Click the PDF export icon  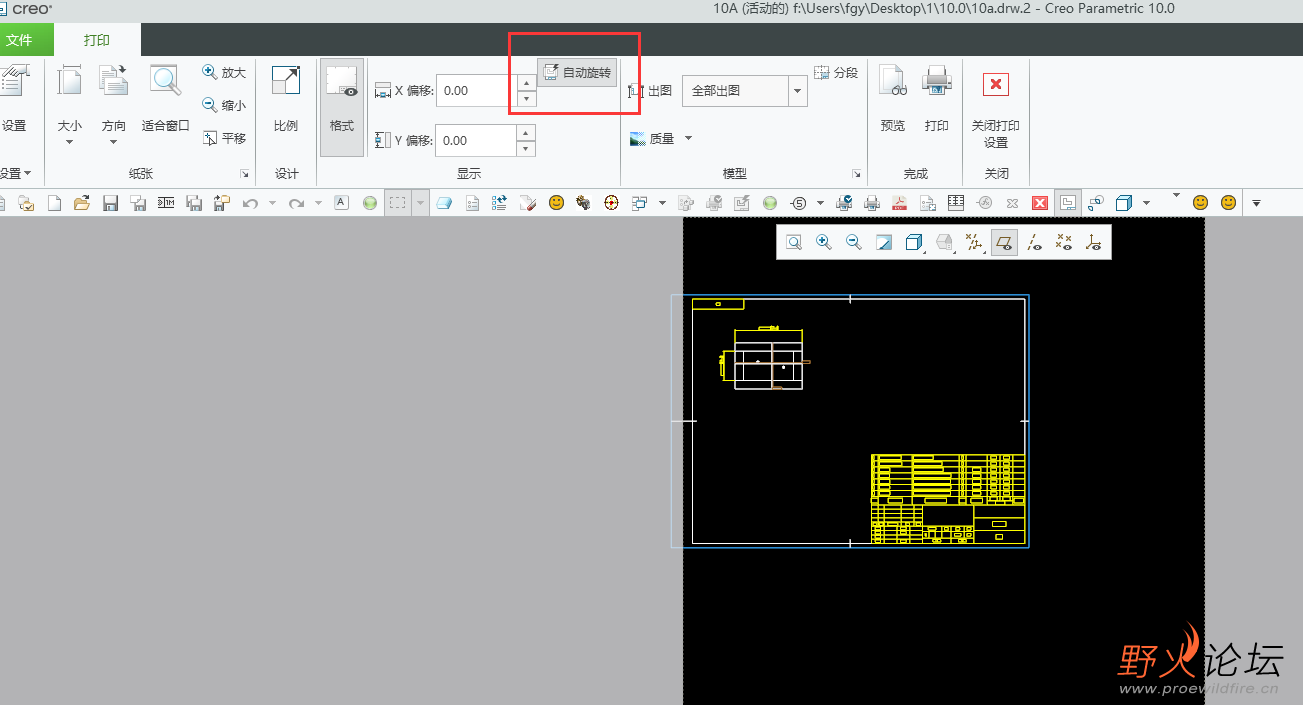(x=899, y=203)
